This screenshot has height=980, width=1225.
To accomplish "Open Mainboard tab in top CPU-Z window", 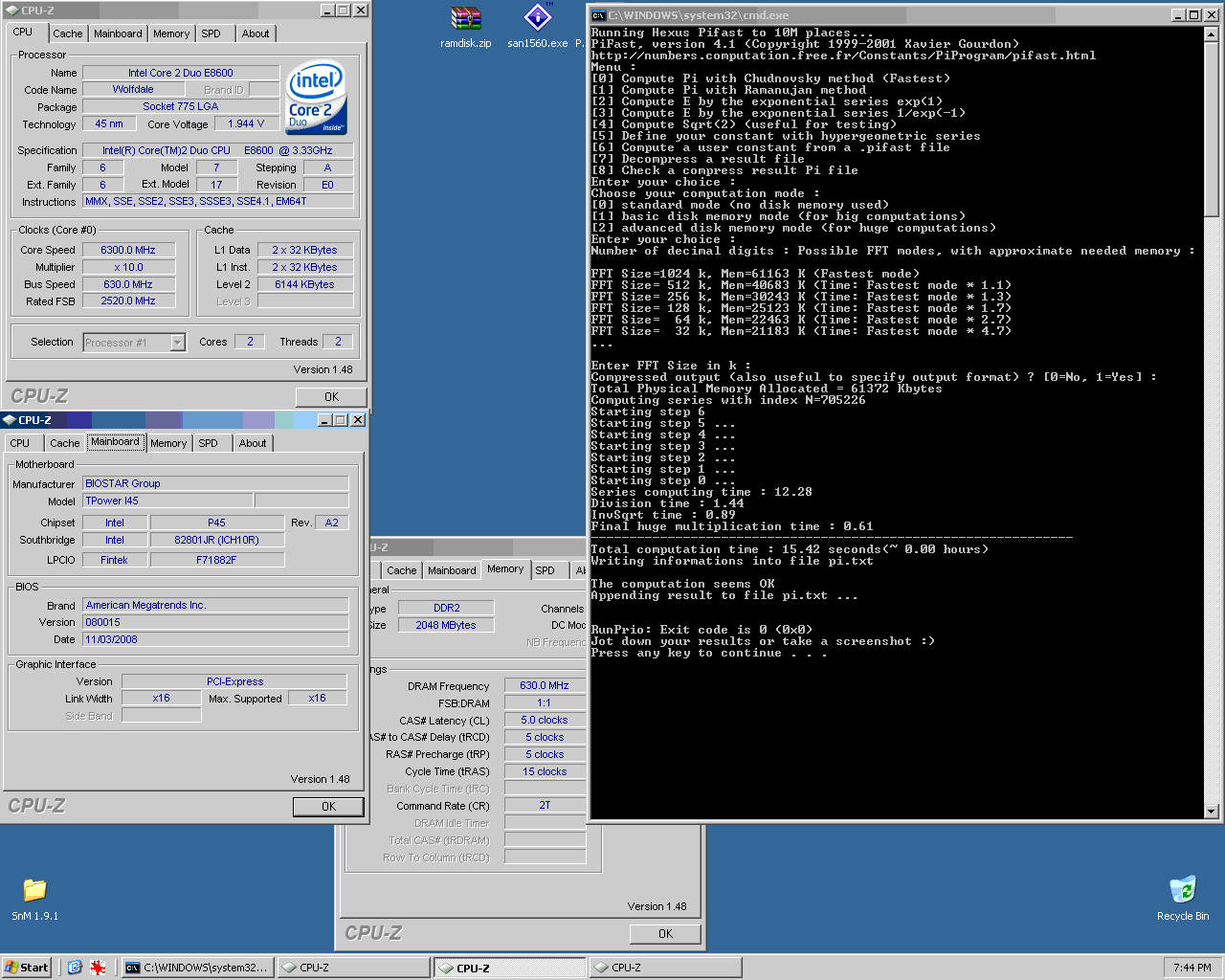I will [118, 33].
